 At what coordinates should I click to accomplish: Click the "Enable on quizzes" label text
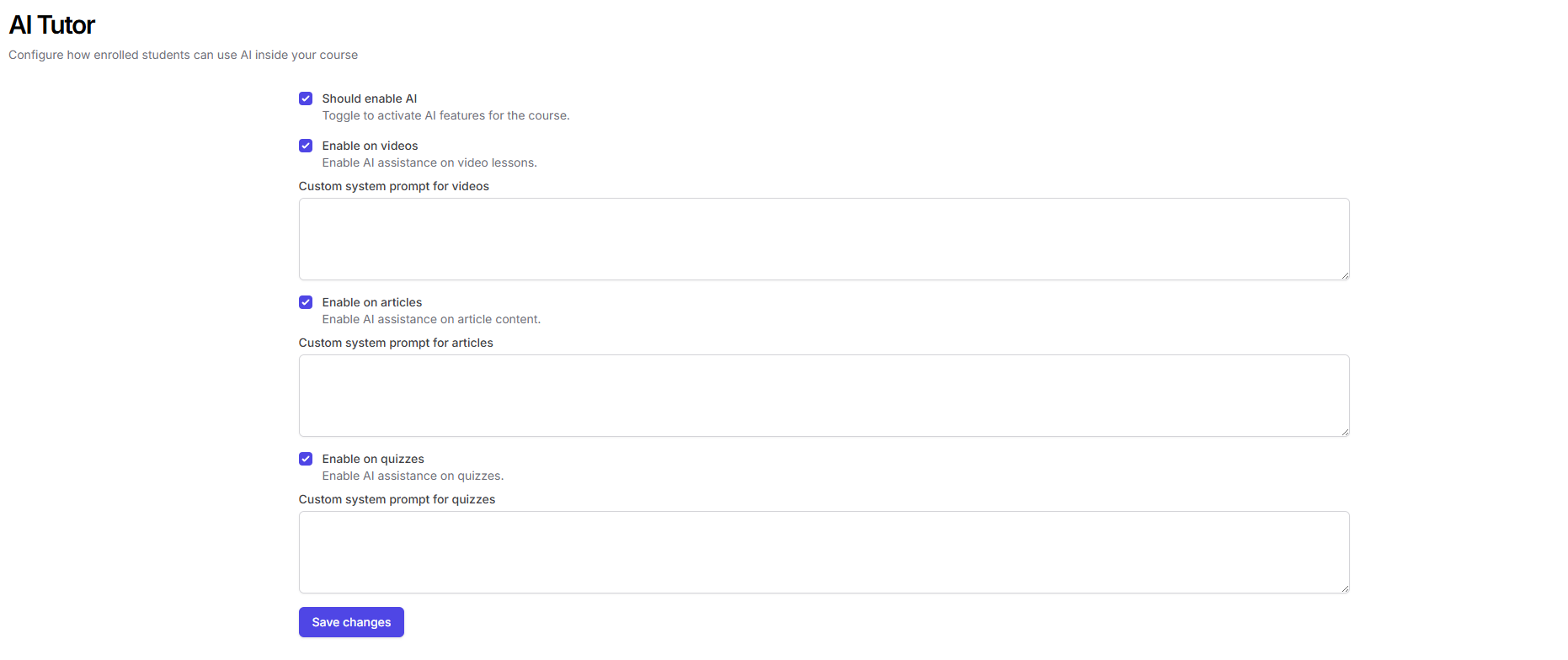click(372, 459)
